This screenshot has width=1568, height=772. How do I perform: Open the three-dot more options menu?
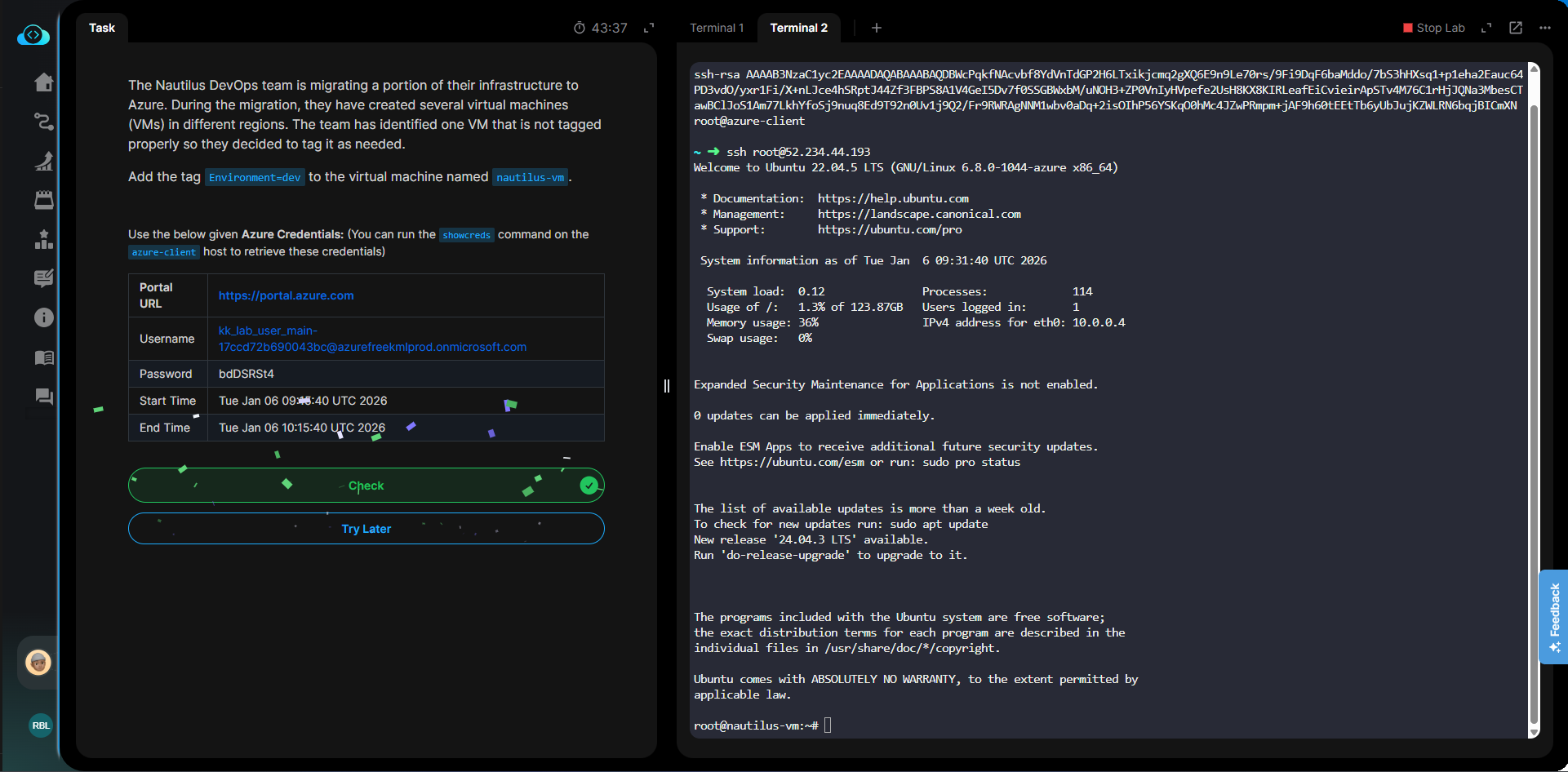1545,28
